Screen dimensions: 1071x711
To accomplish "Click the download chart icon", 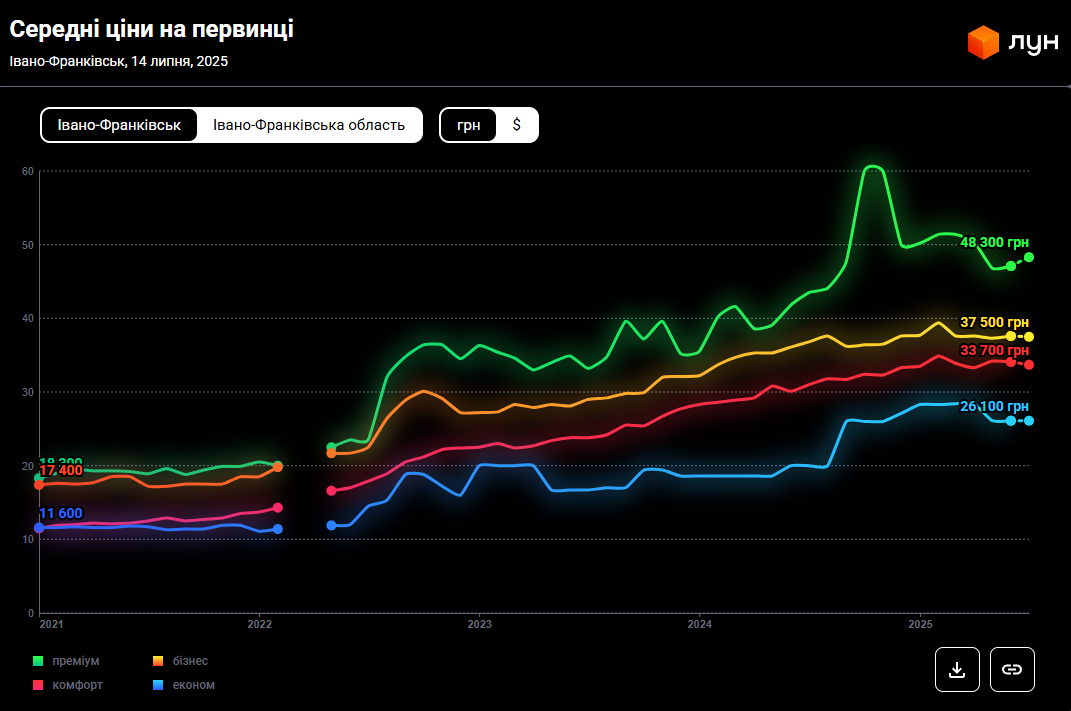I will click(957, 669).
